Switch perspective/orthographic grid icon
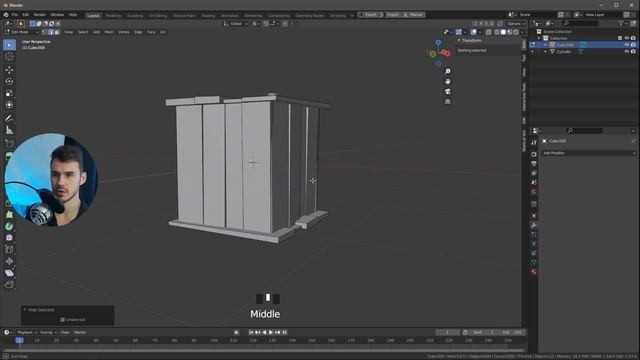Viewport: 640px width, 360px height. 448,102
